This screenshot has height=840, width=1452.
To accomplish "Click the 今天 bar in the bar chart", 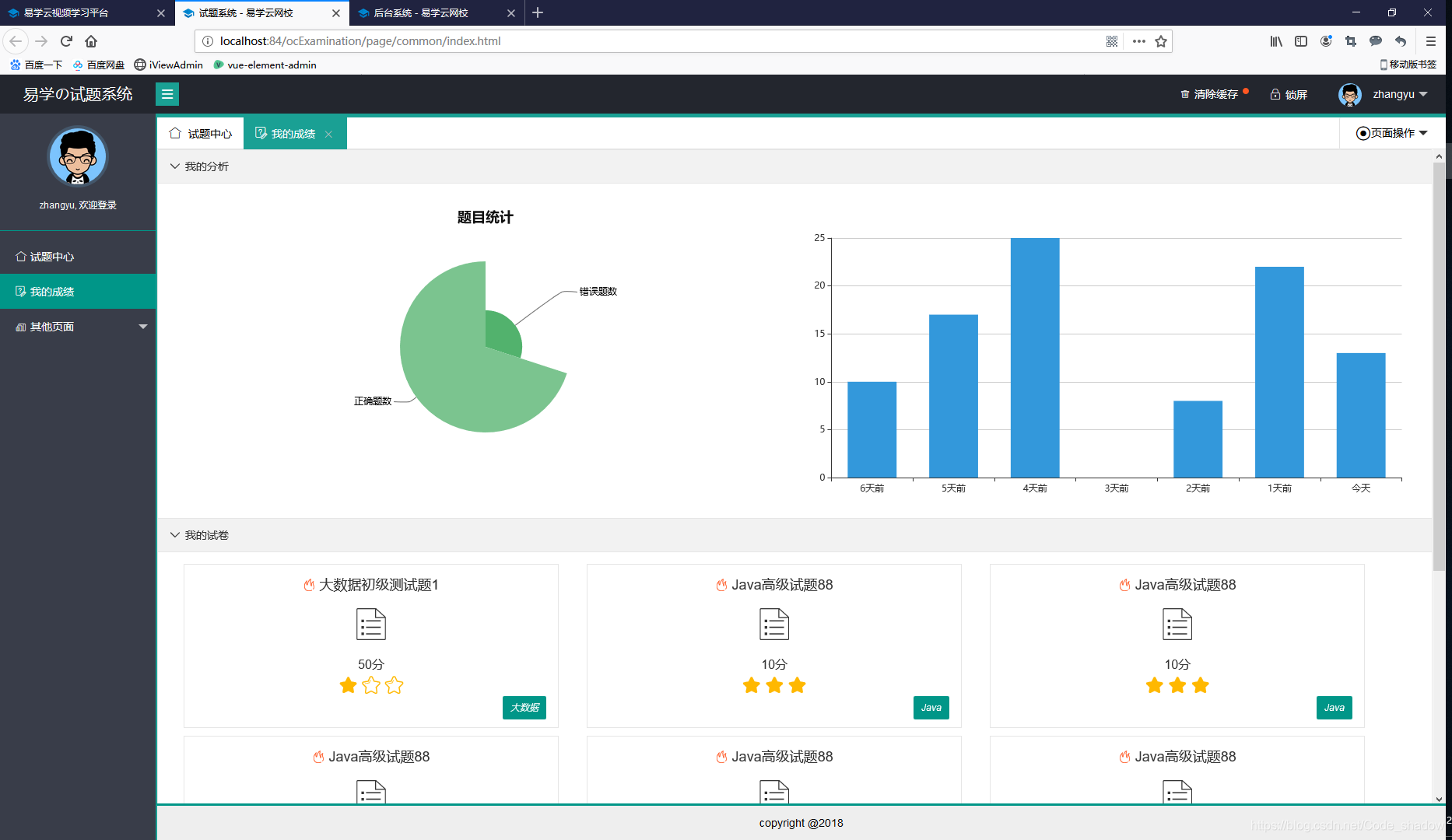I will [1361, 415].
